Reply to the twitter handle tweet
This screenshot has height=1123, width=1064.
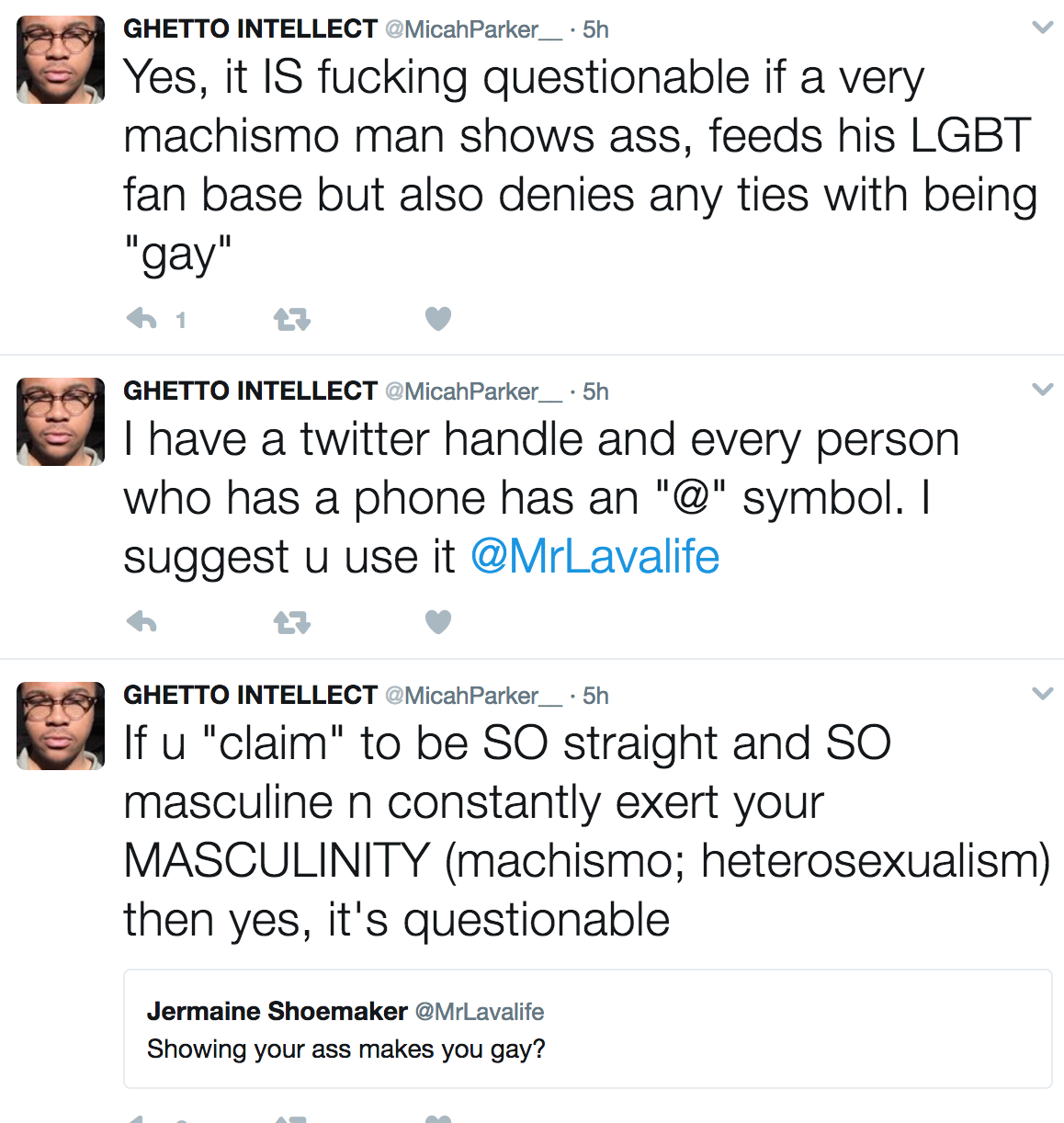click(141, 622)
